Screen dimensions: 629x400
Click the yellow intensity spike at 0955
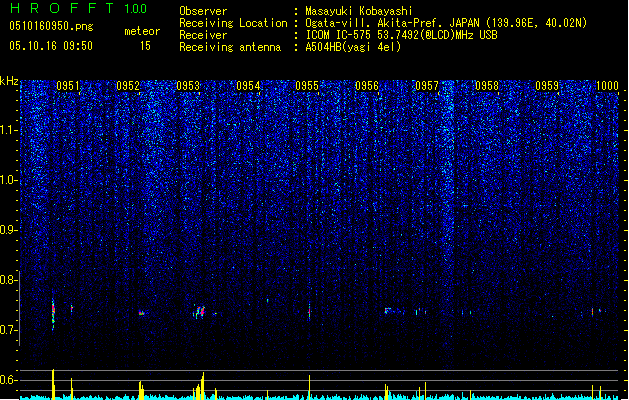coord(309,387)
